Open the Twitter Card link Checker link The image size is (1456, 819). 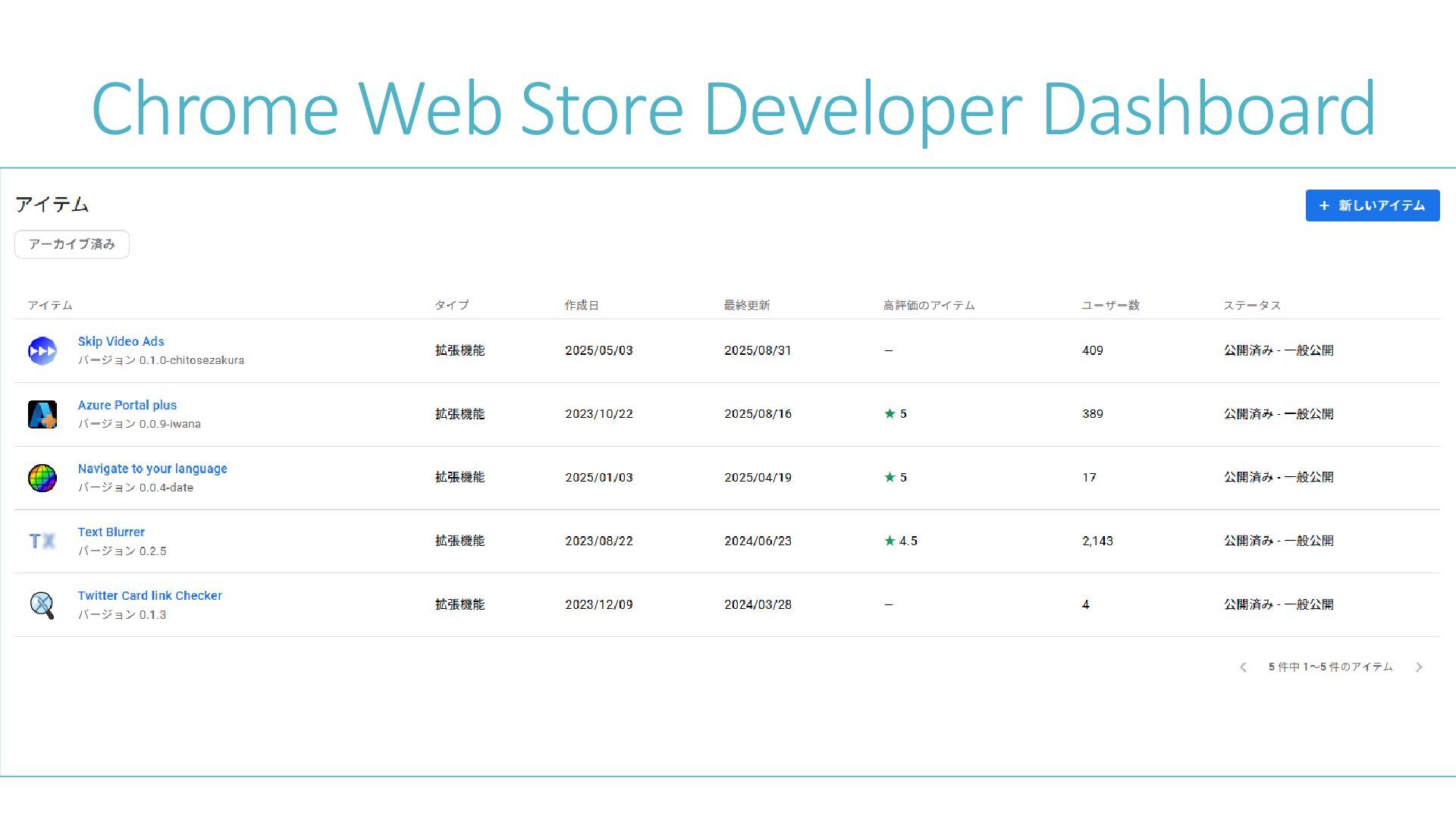point(150,596)
